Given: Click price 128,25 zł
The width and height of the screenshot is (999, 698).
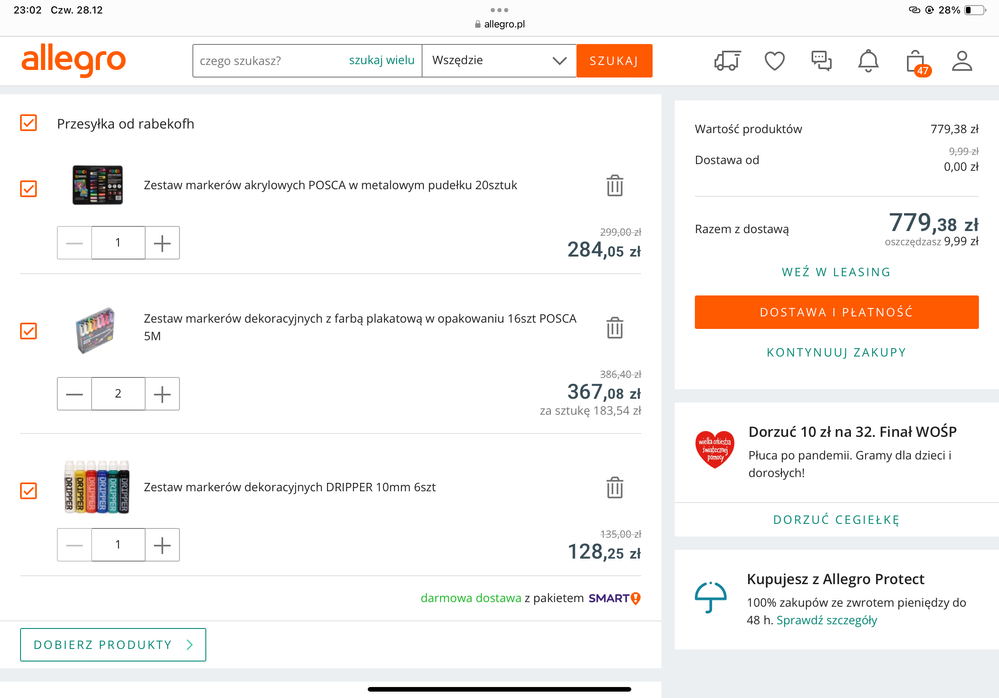Looking at the screenshot, I should (604, 552).
